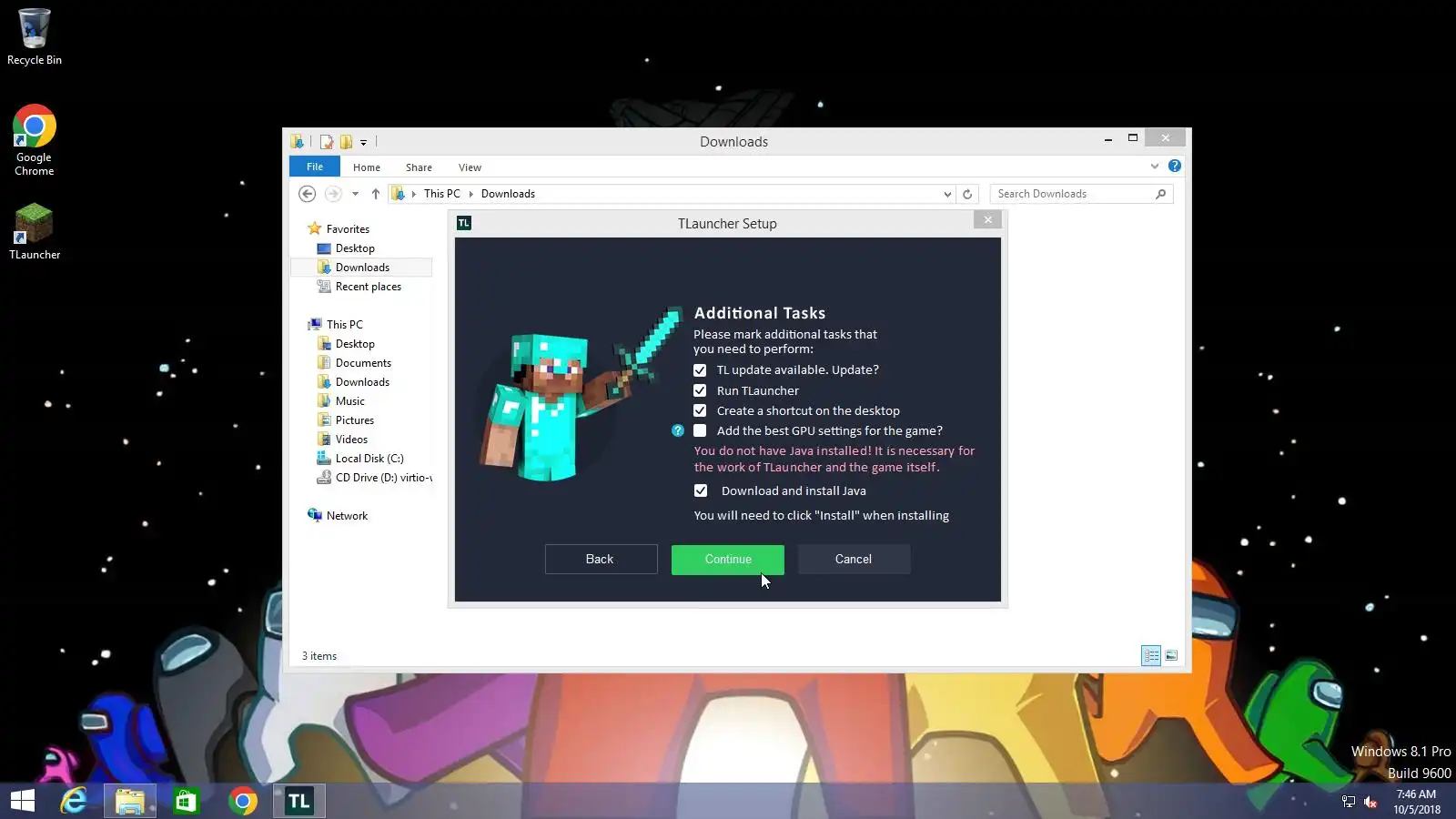
Task: Click the Properties quick access toolbar icon
Action: tap(326, 142)
